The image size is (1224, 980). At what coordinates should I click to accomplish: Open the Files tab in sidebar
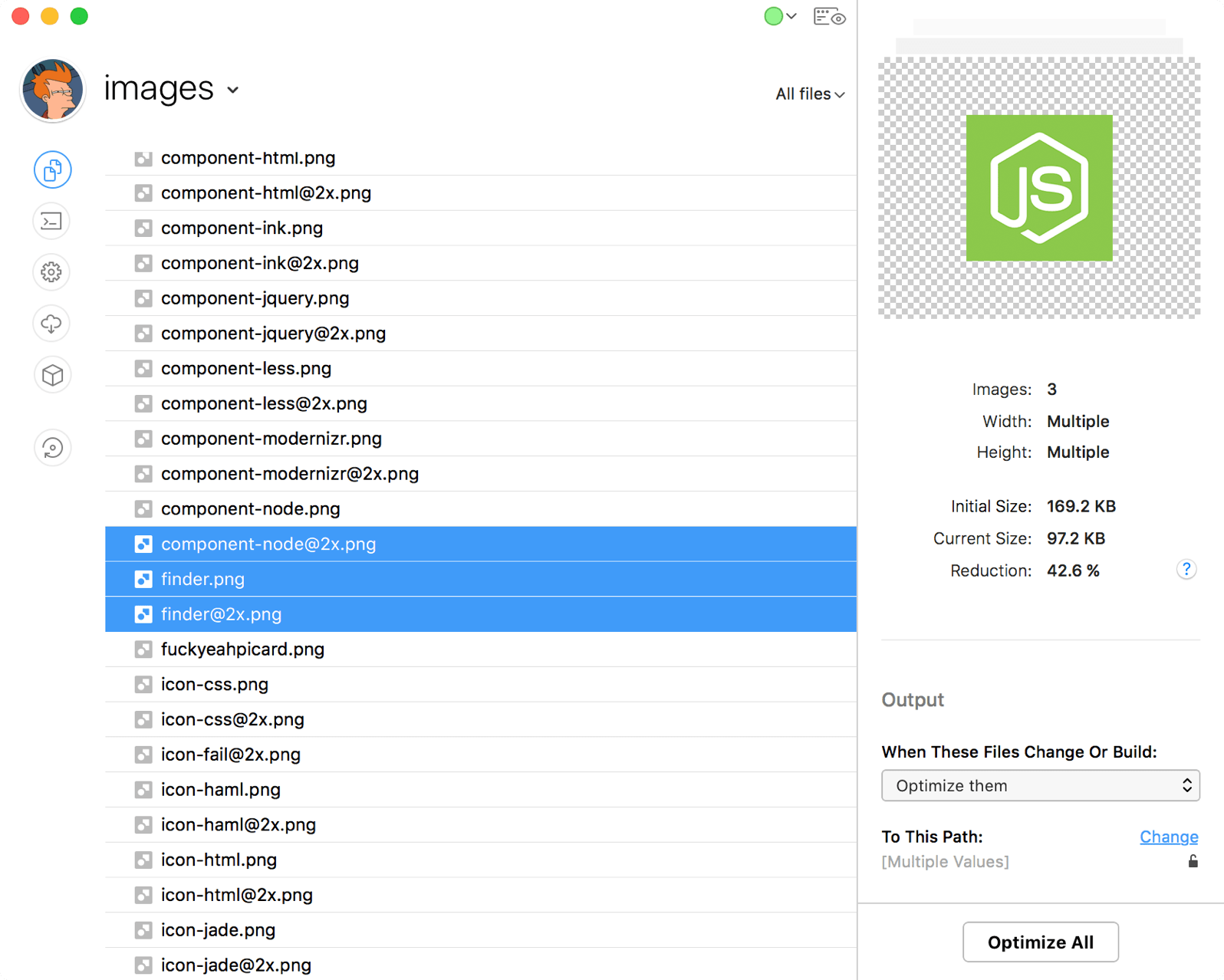(x=52, y=169)
